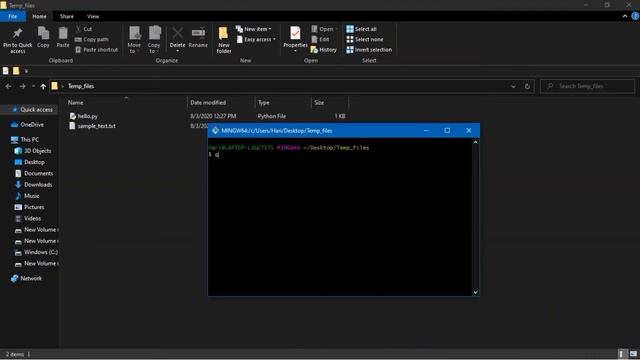Open Explorer help question mark icon

pos(635,16)
